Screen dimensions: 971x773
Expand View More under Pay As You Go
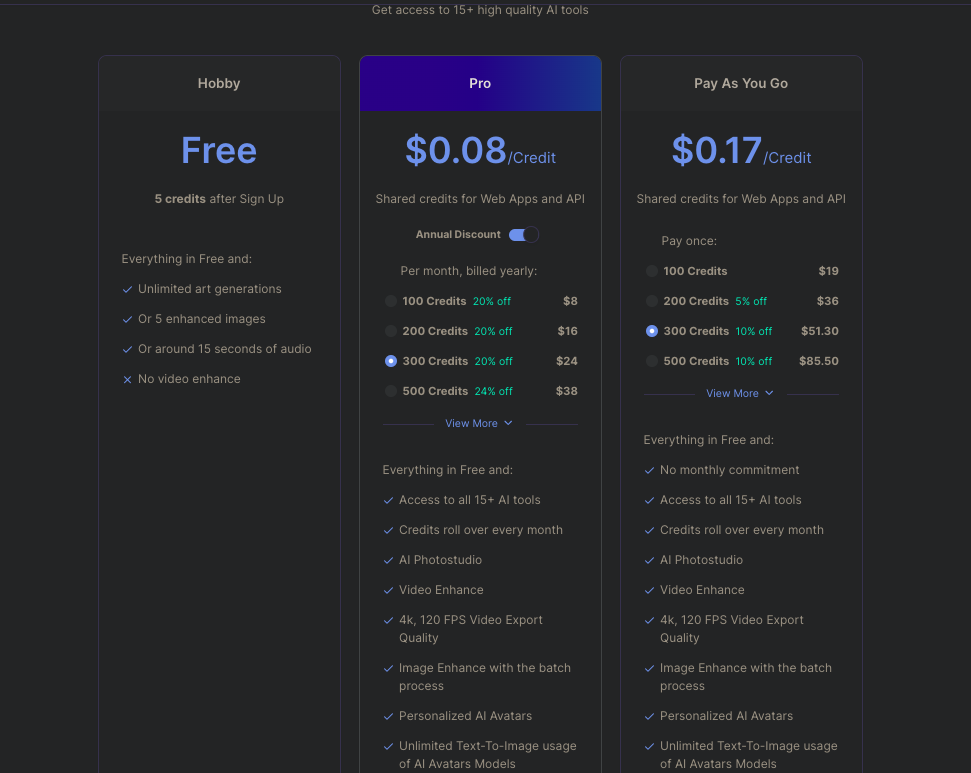(733, 394)
